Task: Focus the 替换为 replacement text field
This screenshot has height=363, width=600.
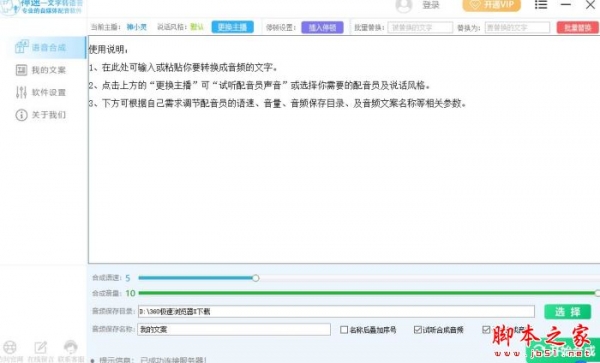Action: 517,28
